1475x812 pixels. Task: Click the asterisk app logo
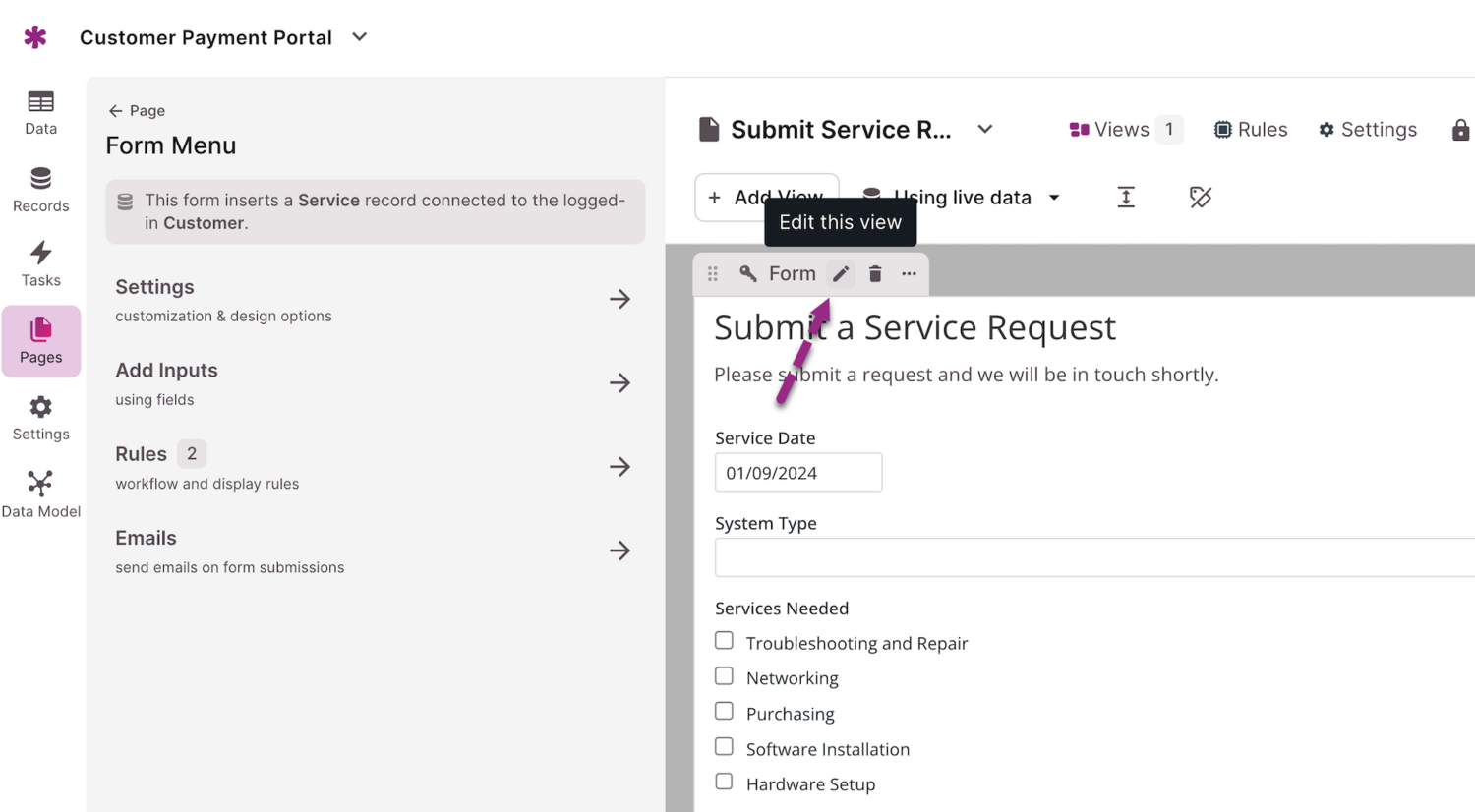tap(35, 37)
